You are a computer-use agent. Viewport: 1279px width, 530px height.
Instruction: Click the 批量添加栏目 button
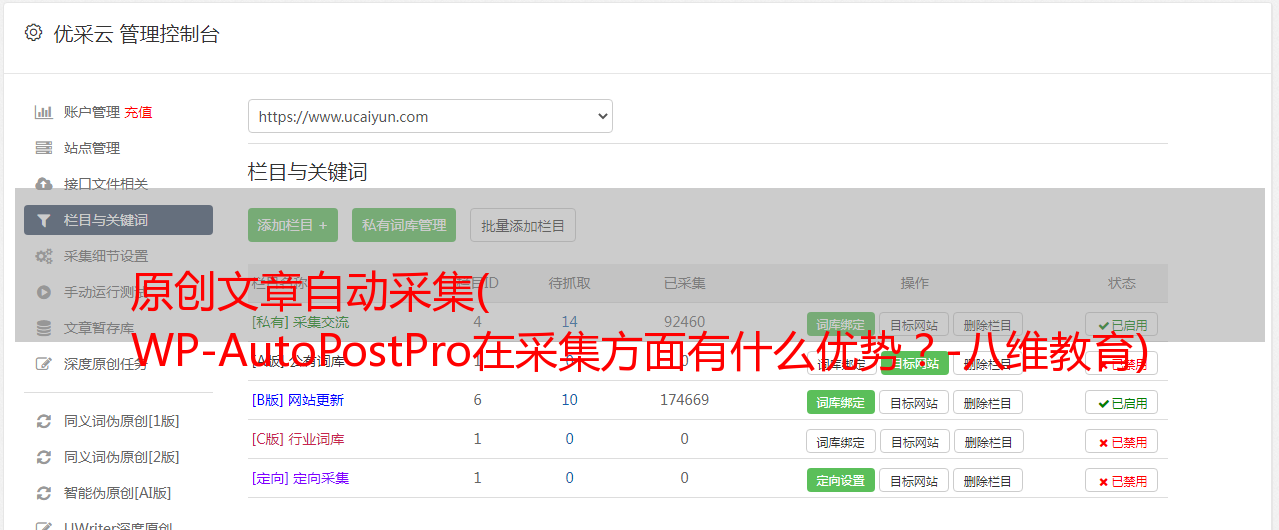523,225
